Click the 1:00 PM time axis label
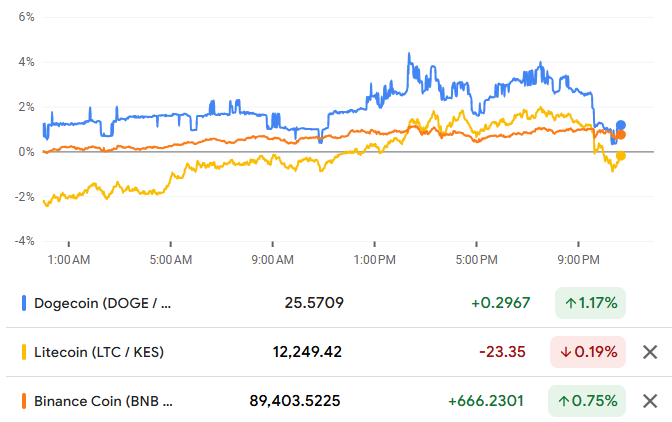This screenshot has width=672, height=422. point(374,260)
